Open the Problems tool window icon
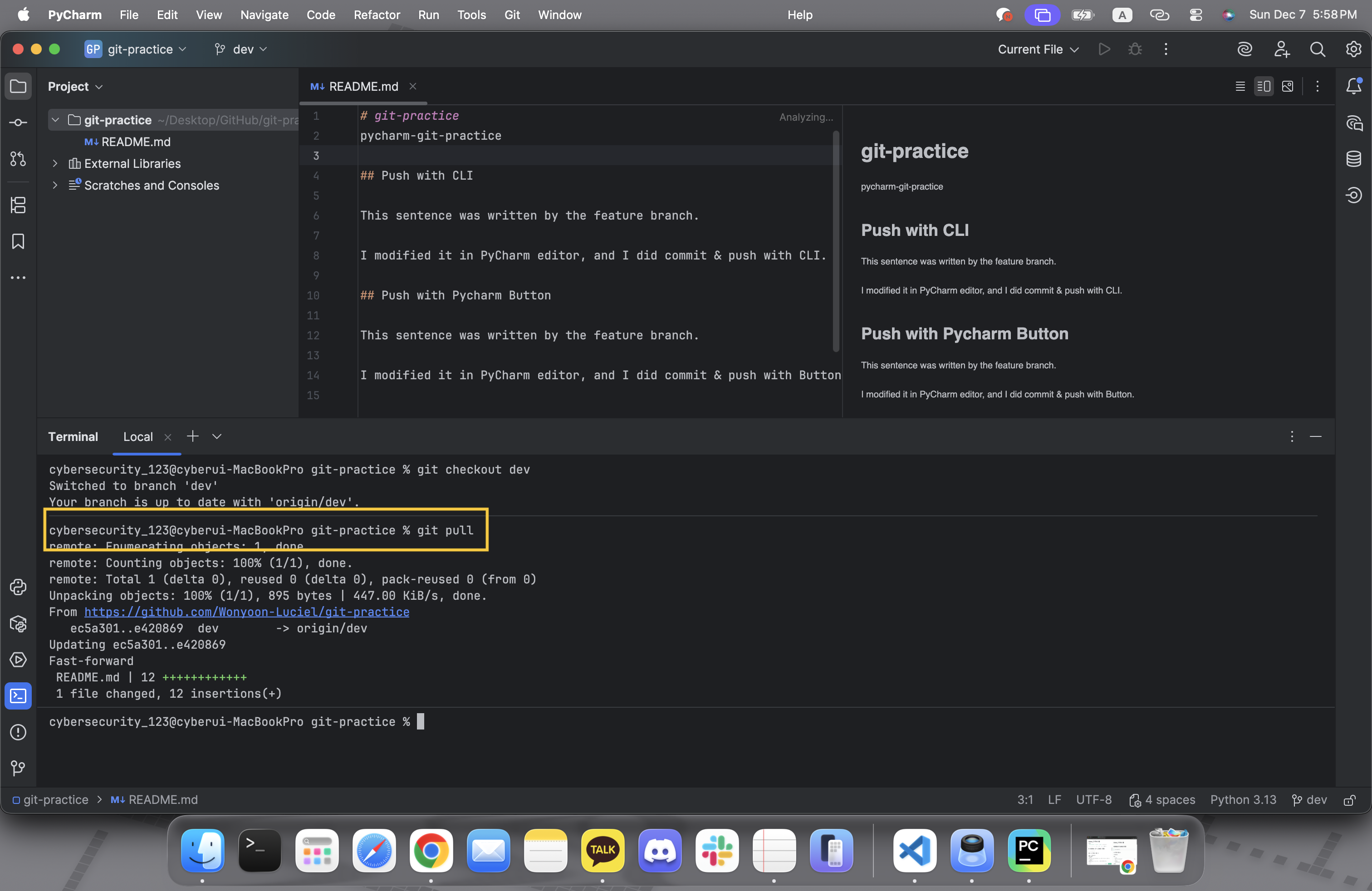Viewport: 1372px width, 891px height. click(x=18, y=733)
